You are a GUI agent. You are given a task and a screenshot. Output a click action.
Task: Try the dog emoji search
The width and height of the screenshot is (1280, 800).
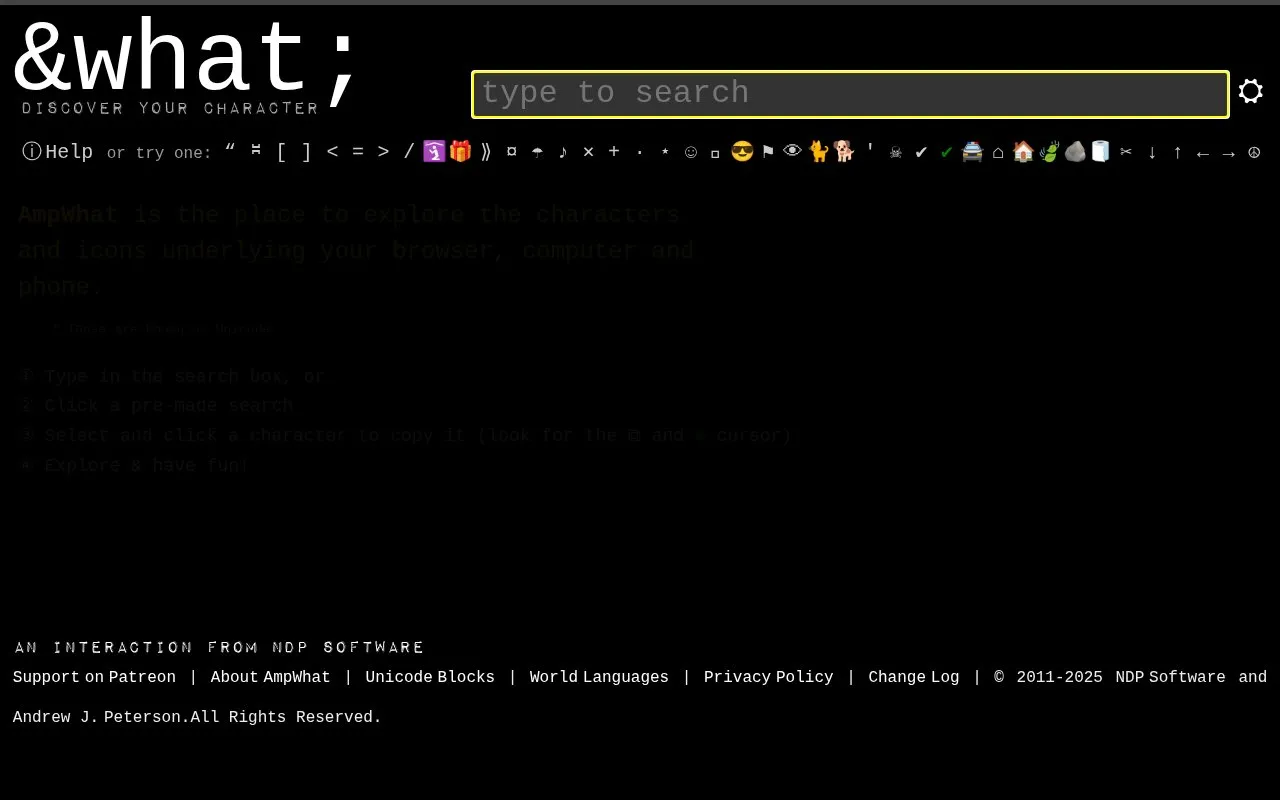[x=845, y=152]
